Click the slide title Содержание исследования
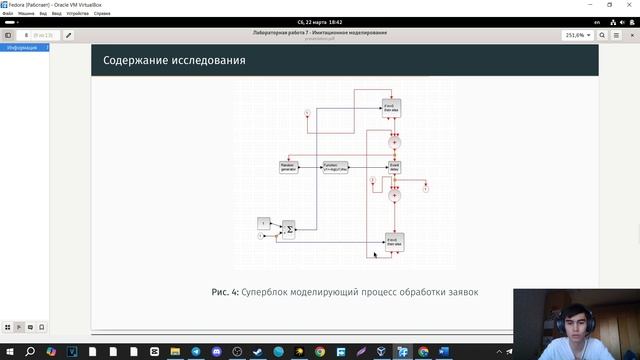640x360 pixels. [174, 60]
